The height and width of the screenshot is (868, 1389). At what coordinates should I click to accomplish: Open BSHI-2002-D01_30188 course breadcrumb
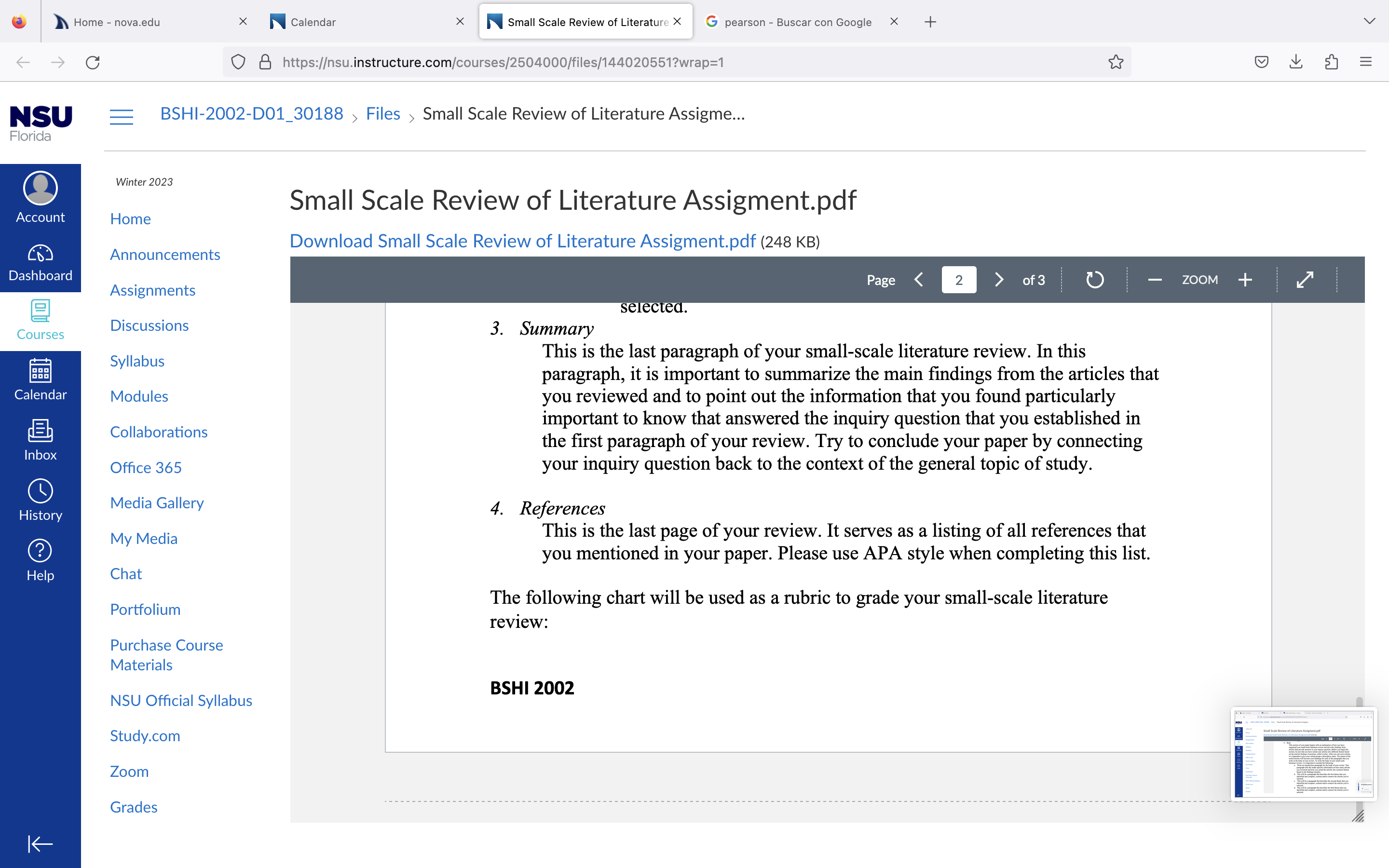click(251, 114)
